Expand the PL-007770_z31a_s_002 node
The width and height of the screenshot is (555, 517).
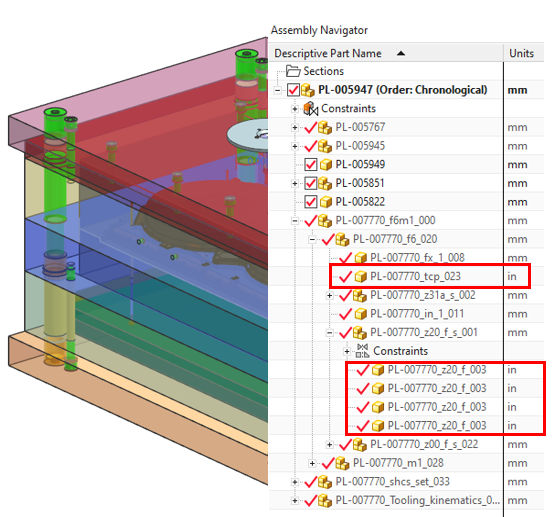pos(330,295)
